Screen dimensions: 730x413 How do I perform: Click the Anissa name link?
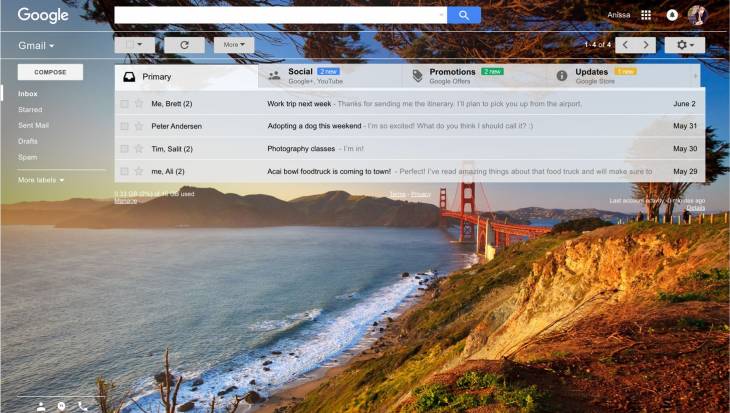(x=618, y=15)
